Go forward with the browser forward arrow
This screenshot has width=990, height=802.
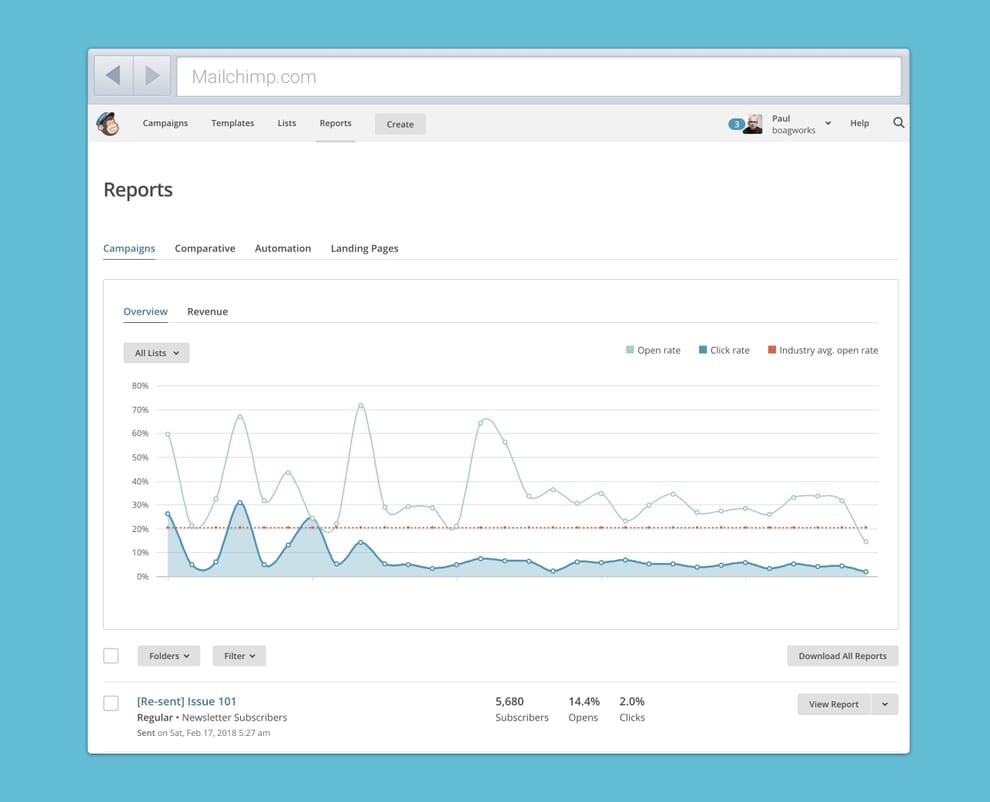point(152,76)
